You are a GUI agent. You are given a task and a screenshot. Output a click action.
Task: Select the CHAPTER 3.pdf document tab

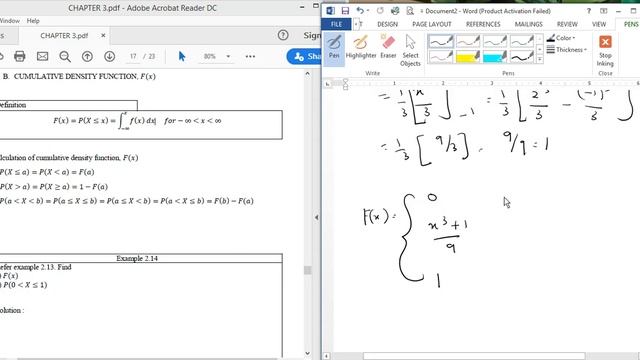[64, 36]
